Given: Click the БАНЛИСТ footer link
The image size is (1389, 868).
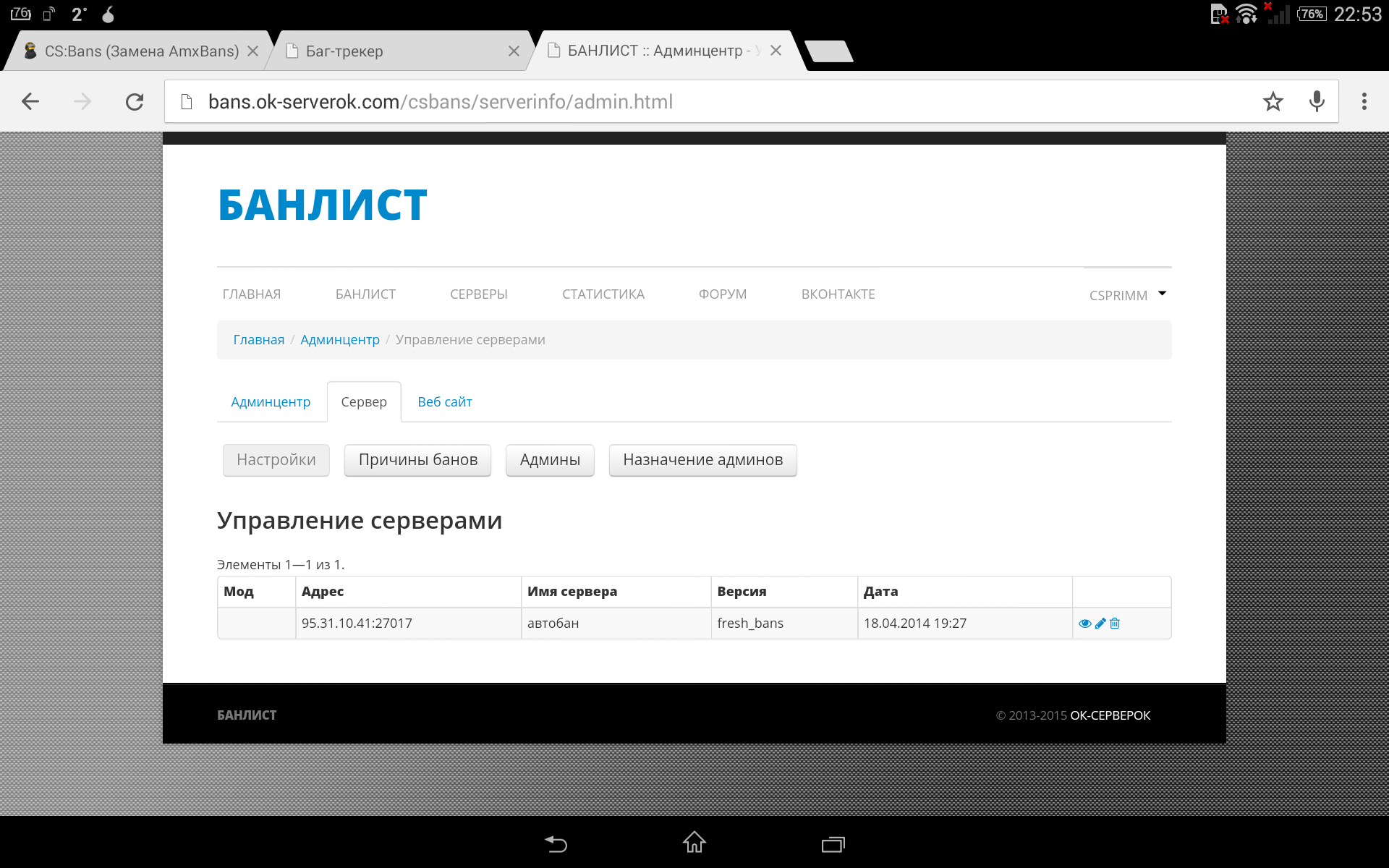Looking at the screenshot, I should click(x=247, y=715).
